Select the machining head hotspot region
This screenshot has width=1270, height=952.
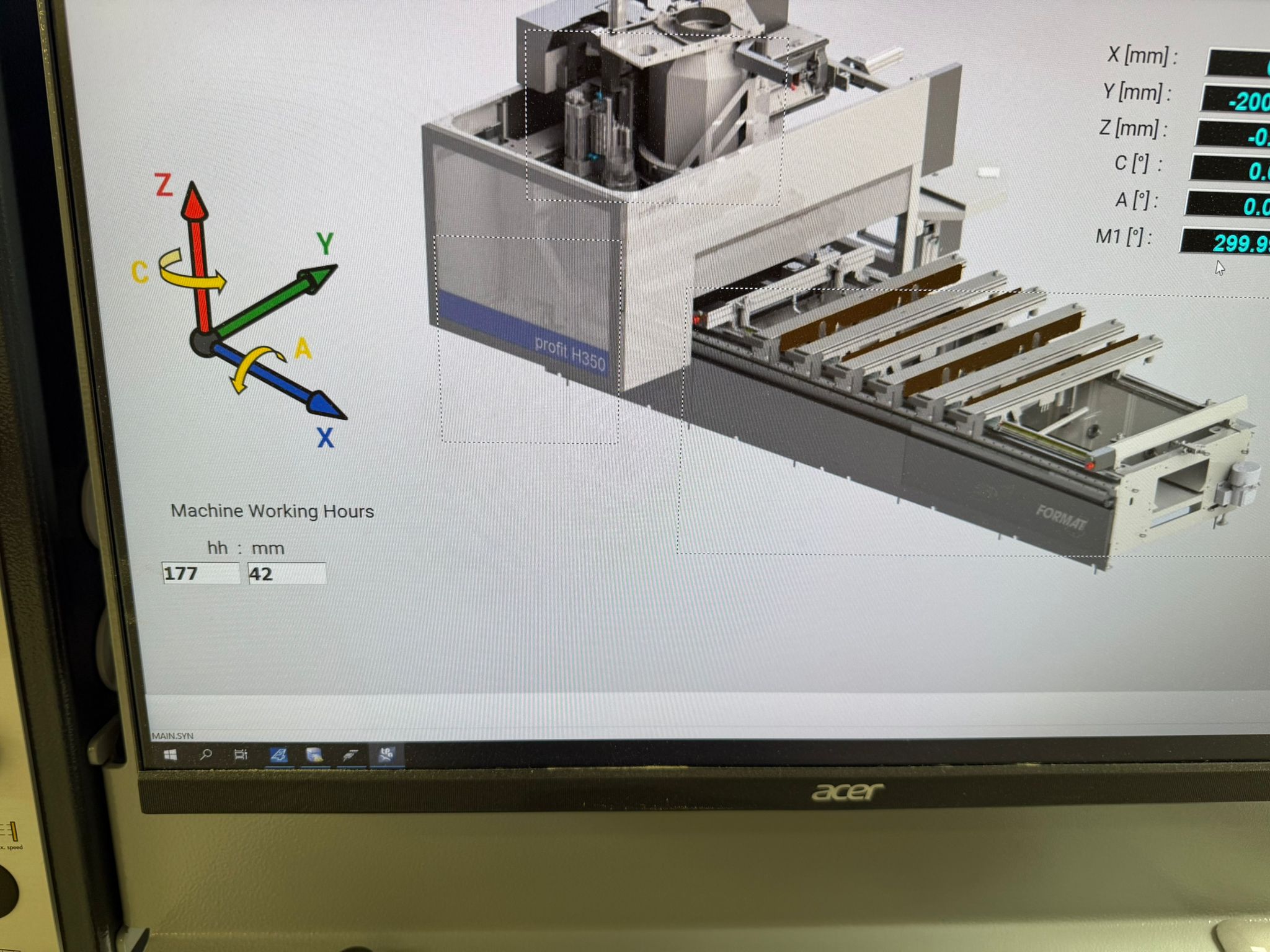[x=654, y=118]
